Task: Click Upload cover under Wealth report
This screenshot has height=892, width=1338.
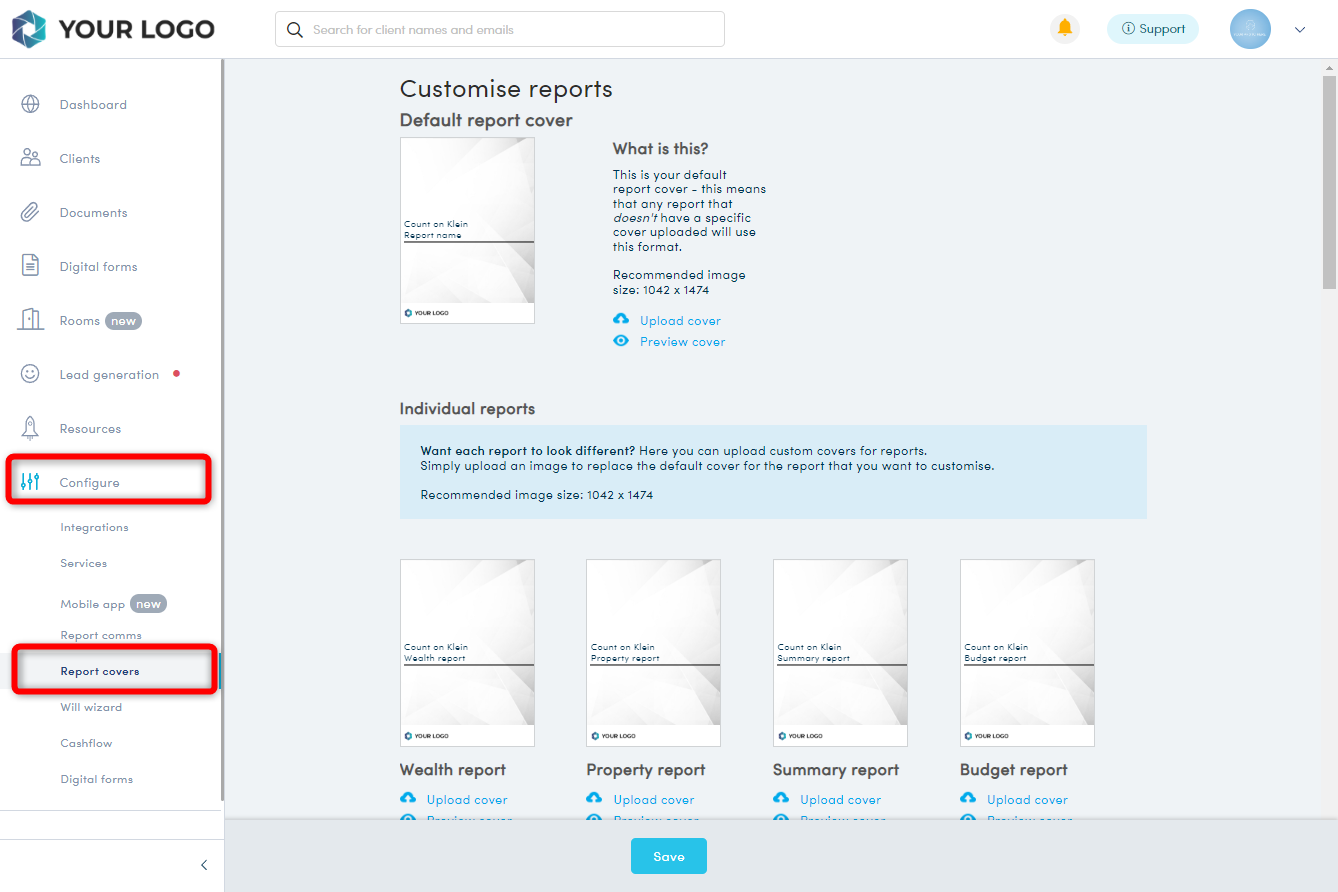Action: tap(467, 800)
